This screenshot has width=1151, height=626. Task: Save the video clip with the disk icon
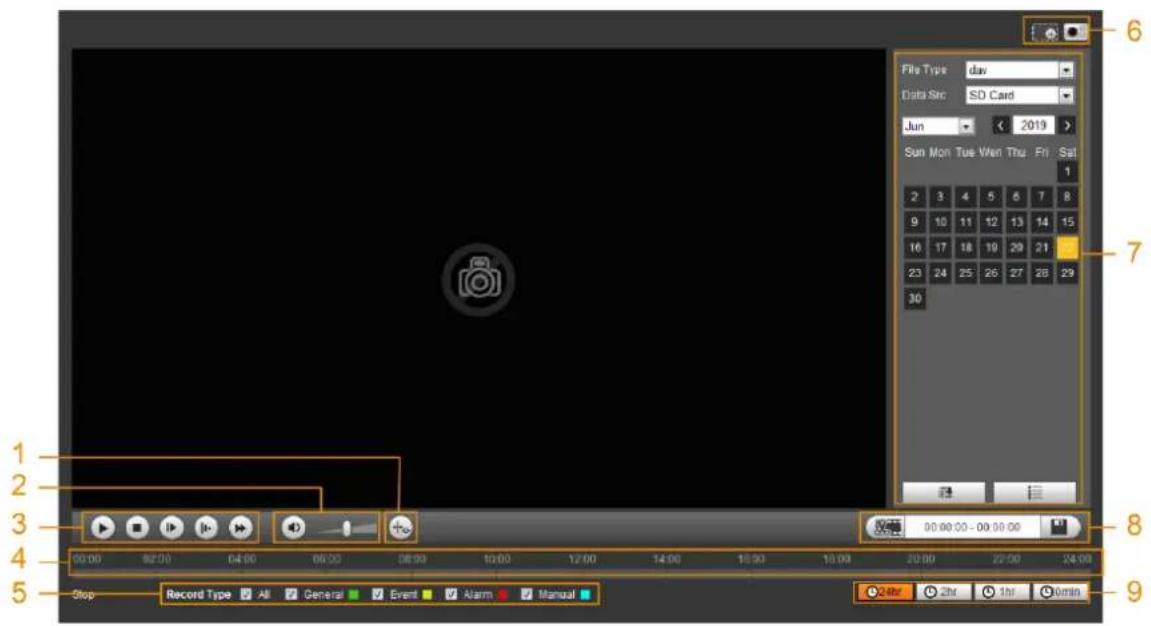(1059, 527)
